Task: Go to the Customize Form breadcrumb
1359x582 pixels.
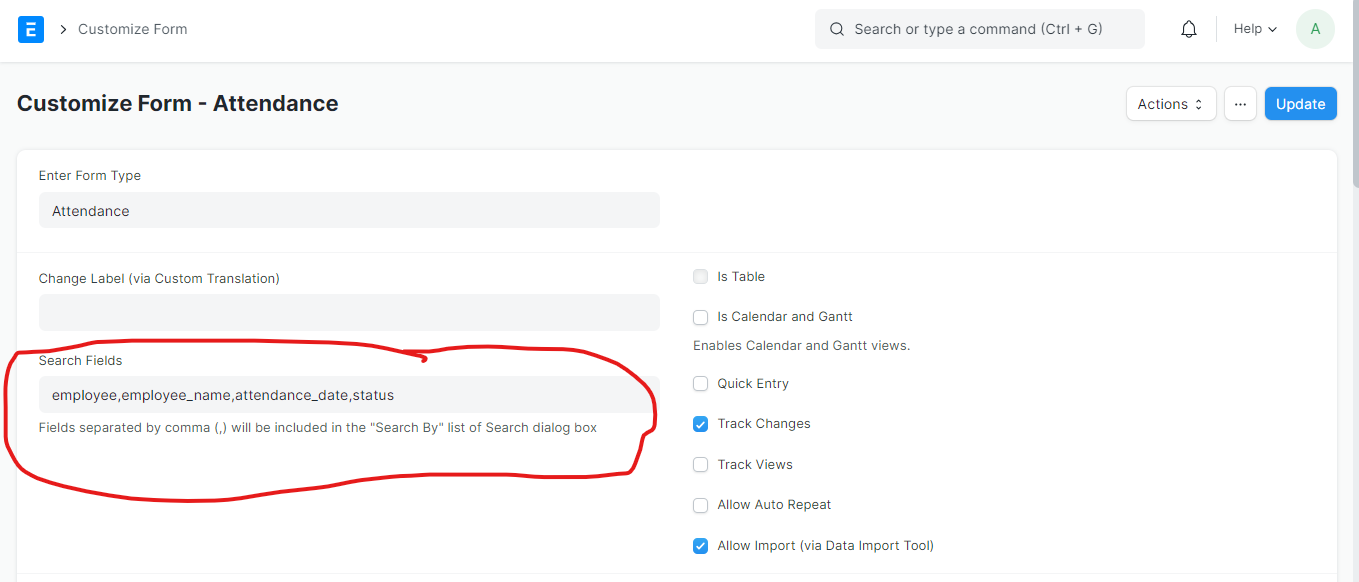Action: pos(133,29)
